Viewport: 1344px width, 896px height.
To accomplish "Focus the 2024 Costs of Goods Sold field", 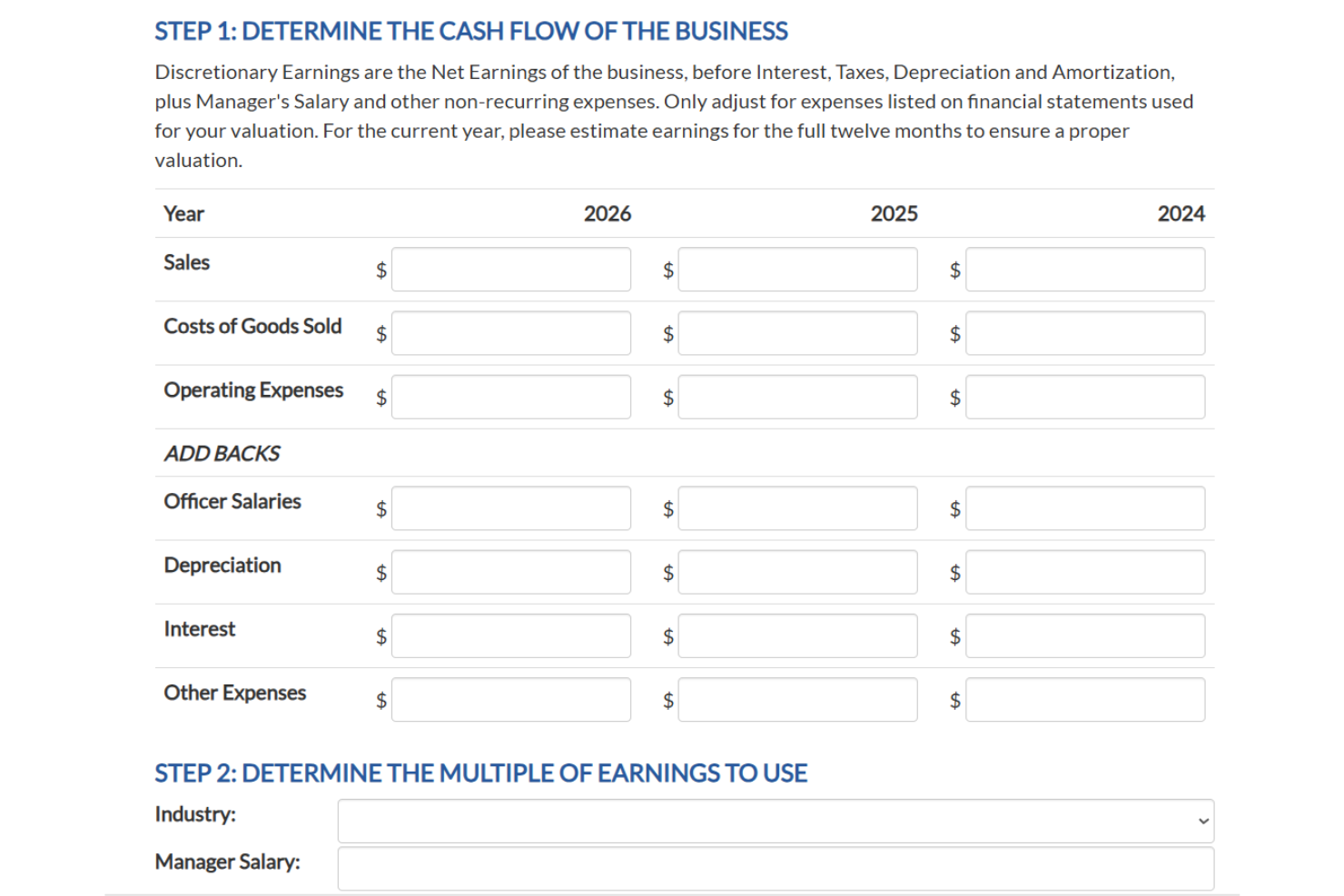I will pyautogui.click(x=1084, y=333).
